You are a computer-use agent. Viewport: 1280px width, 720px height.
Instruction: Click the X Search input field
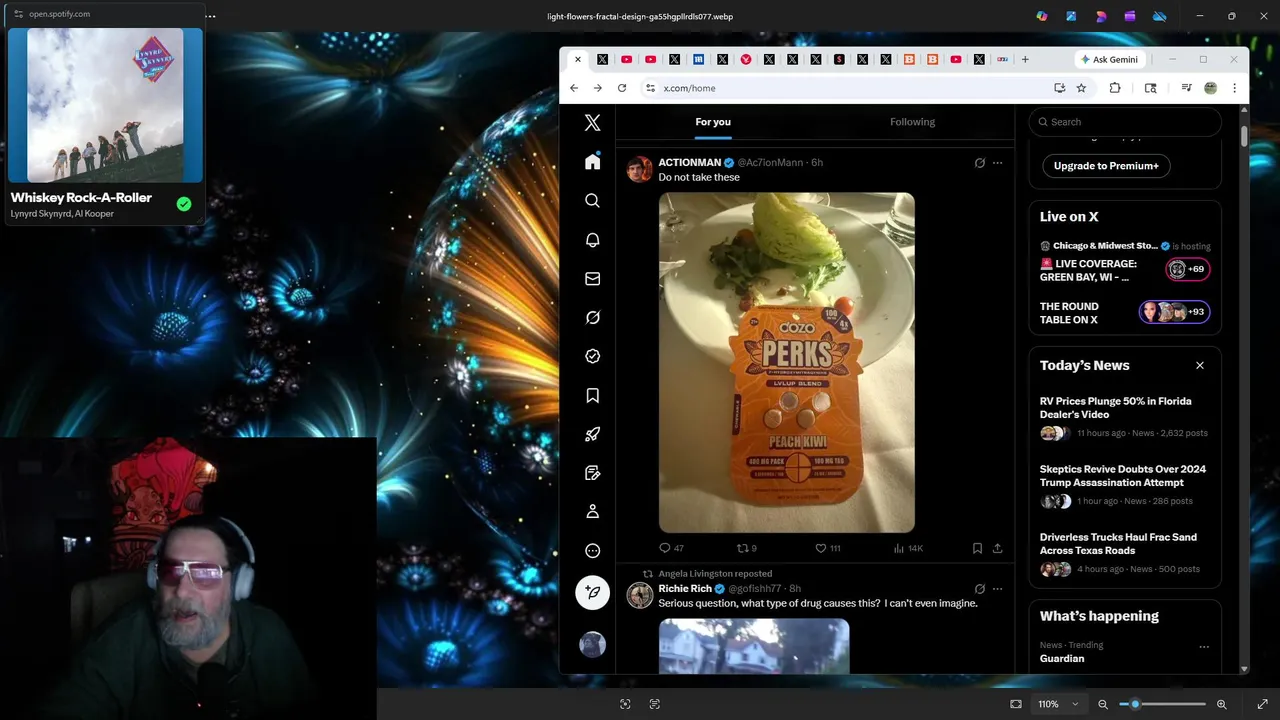click(1125, 122)
